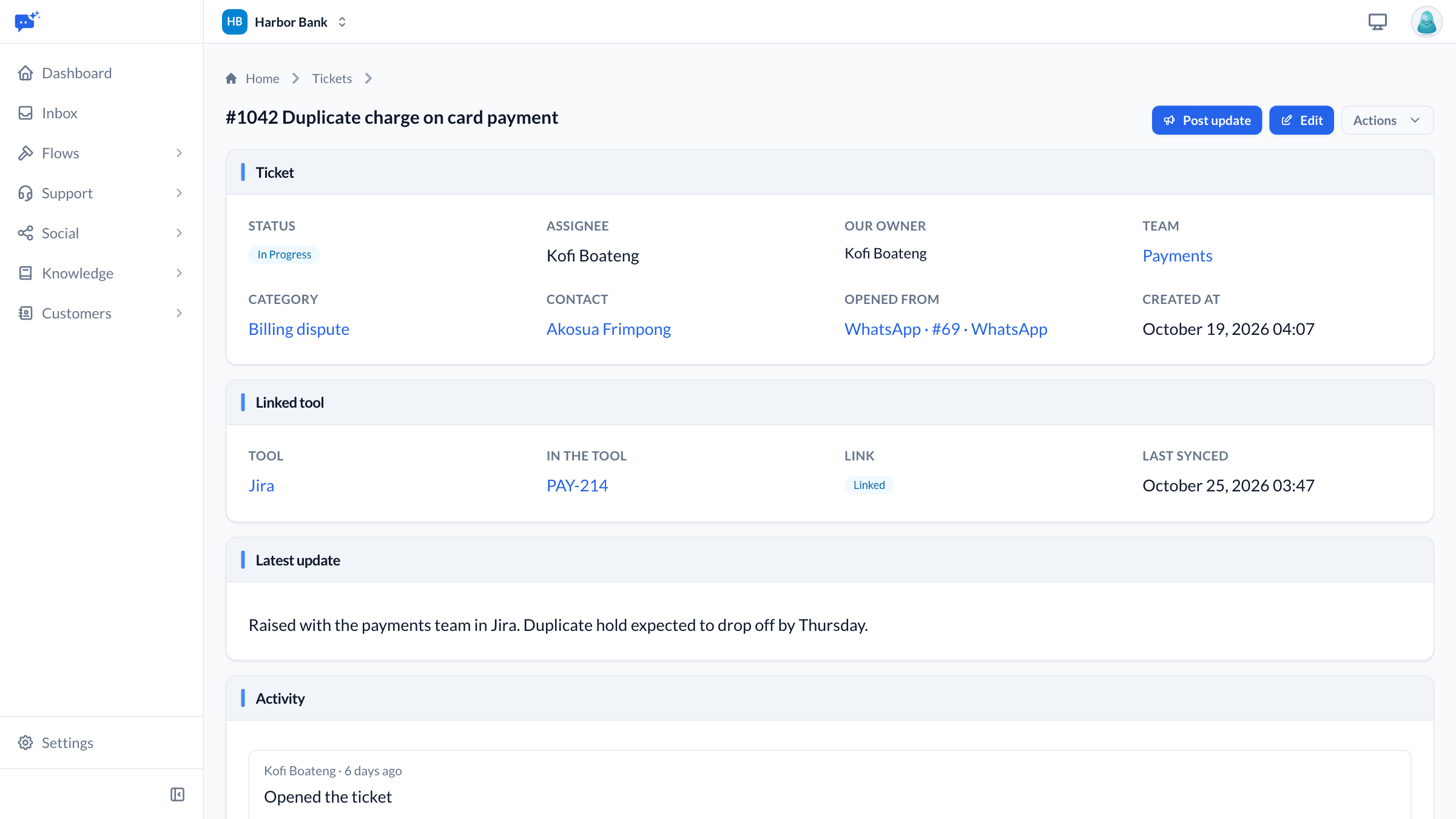This screenshot has height=819, width=1456.
Task: Expand the Social submenu chevron
Action: [179, 233]
